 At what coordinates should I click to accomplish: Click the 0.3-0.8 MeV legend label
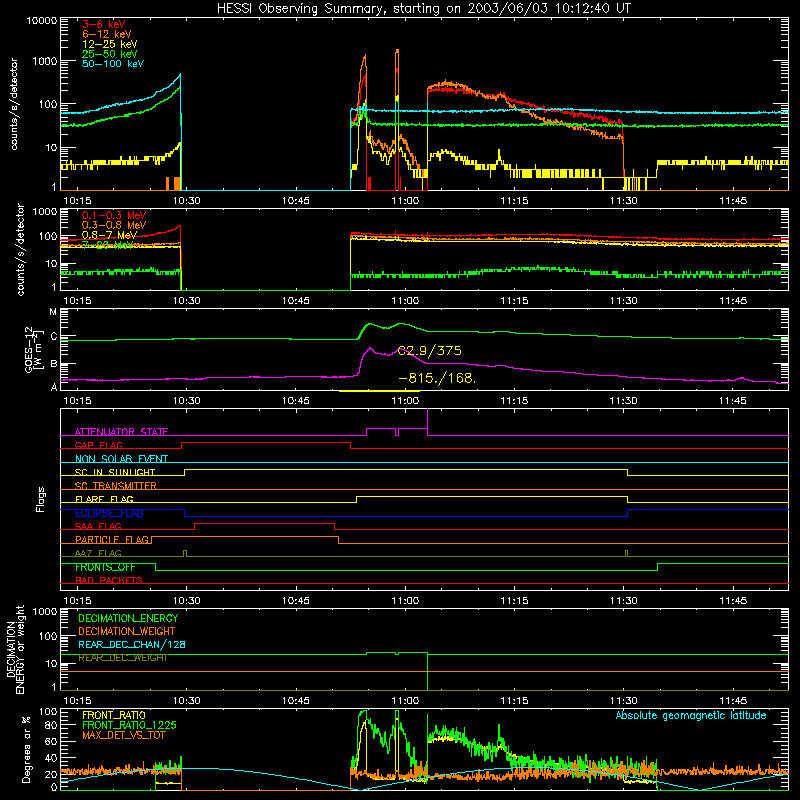coord(114,225)
